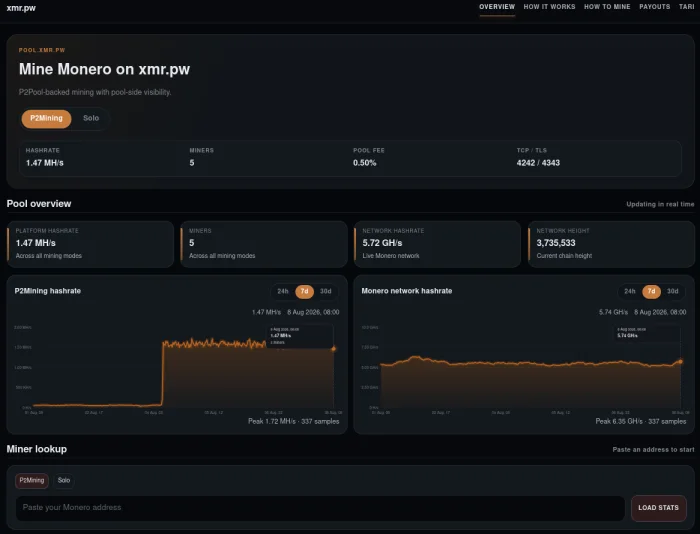
Task: Switch hero card to Solo mode
Action: (91, 118)
